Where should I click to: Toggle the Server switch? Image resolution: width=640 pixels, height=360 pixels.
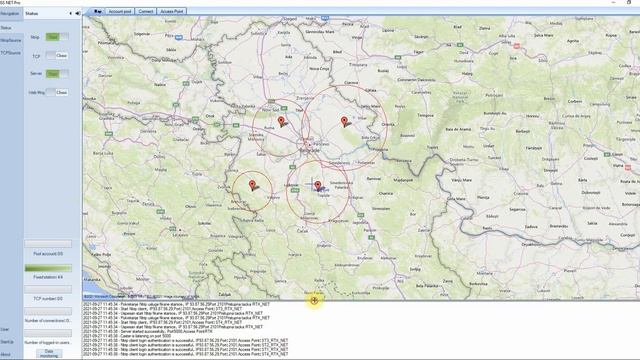57,73
